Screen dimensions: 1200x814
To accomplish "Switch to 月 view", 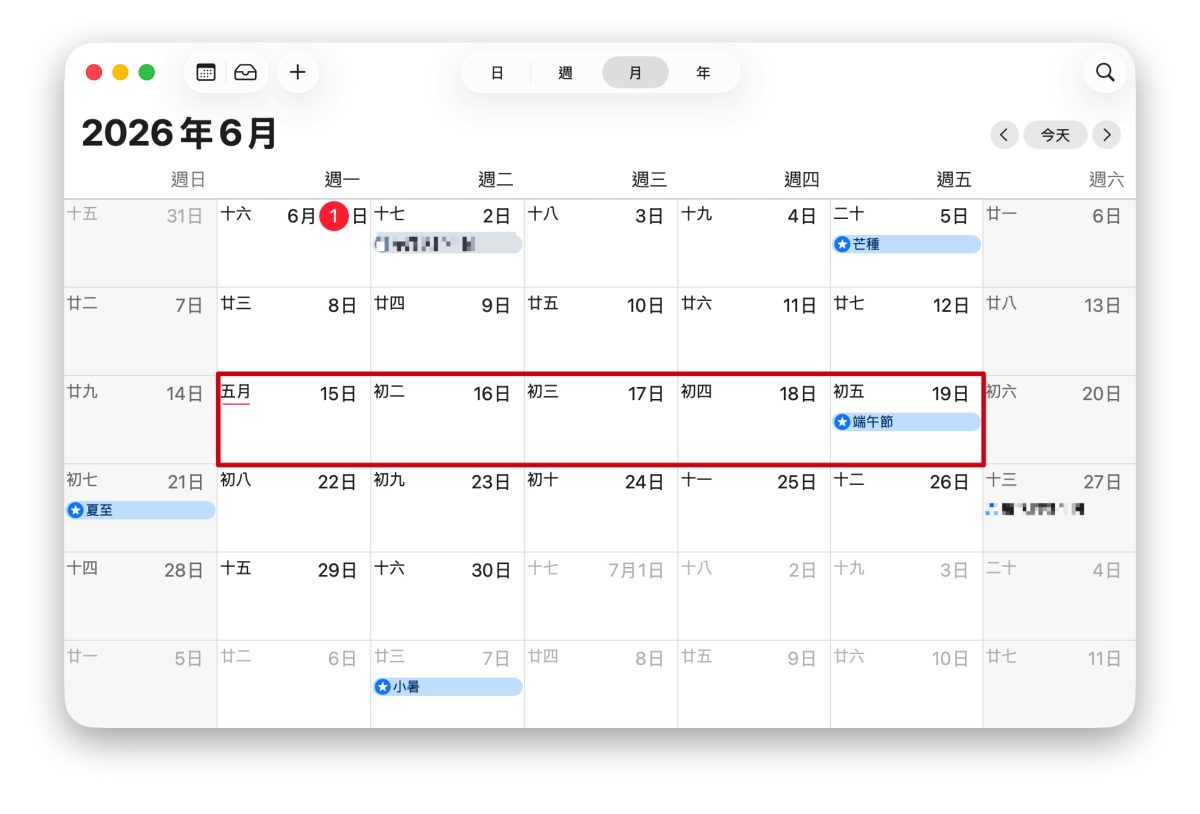I will 635,73.
